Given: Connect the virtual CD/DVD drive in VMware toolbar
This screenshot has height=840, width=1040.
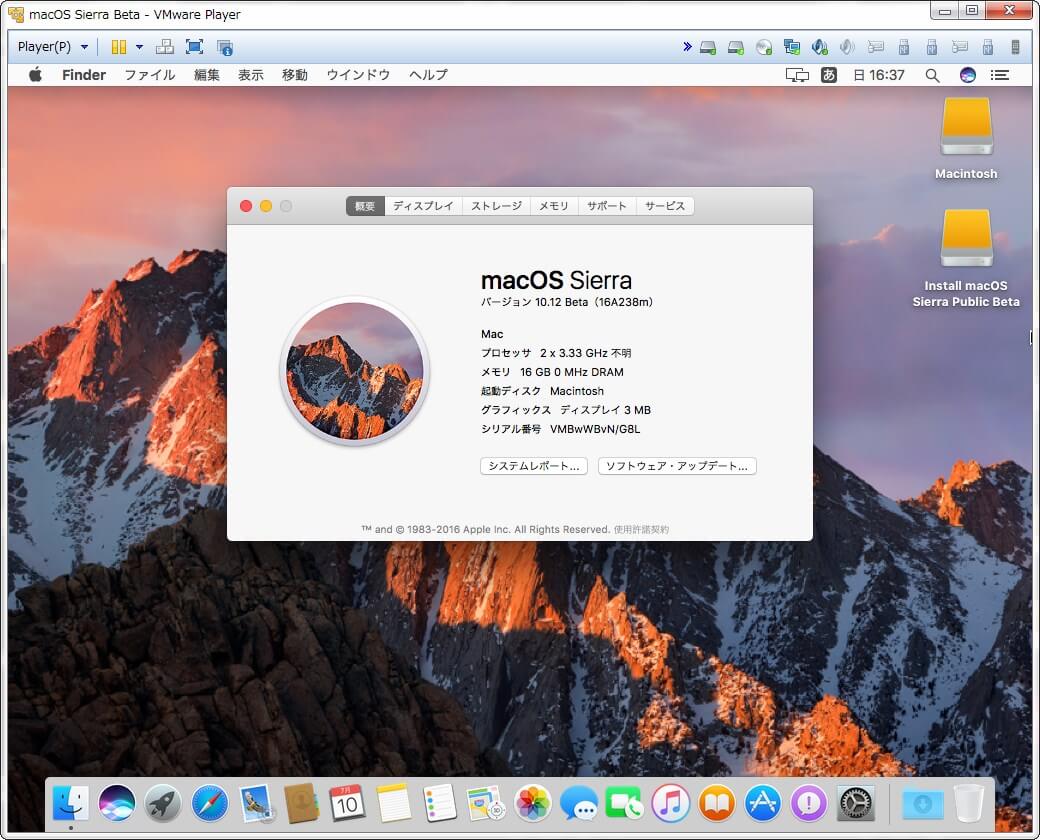Looking at the screenshot, I should click(765, 47).
